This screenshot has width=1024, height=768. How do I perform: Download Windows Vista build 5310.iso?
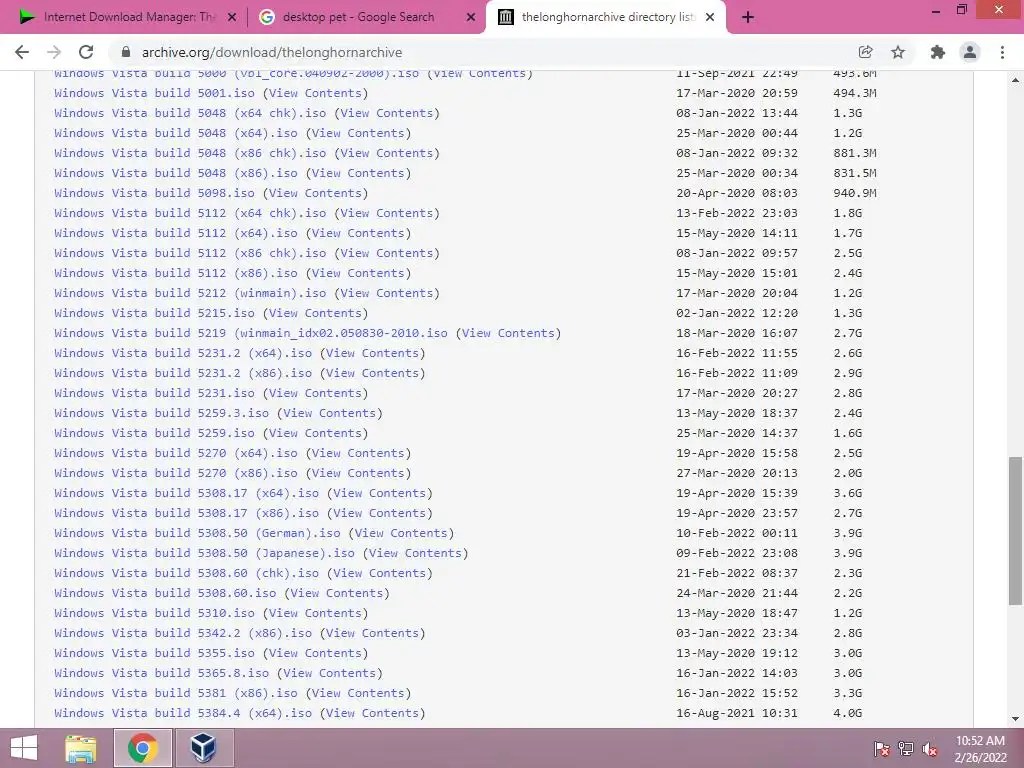[154, 613]
